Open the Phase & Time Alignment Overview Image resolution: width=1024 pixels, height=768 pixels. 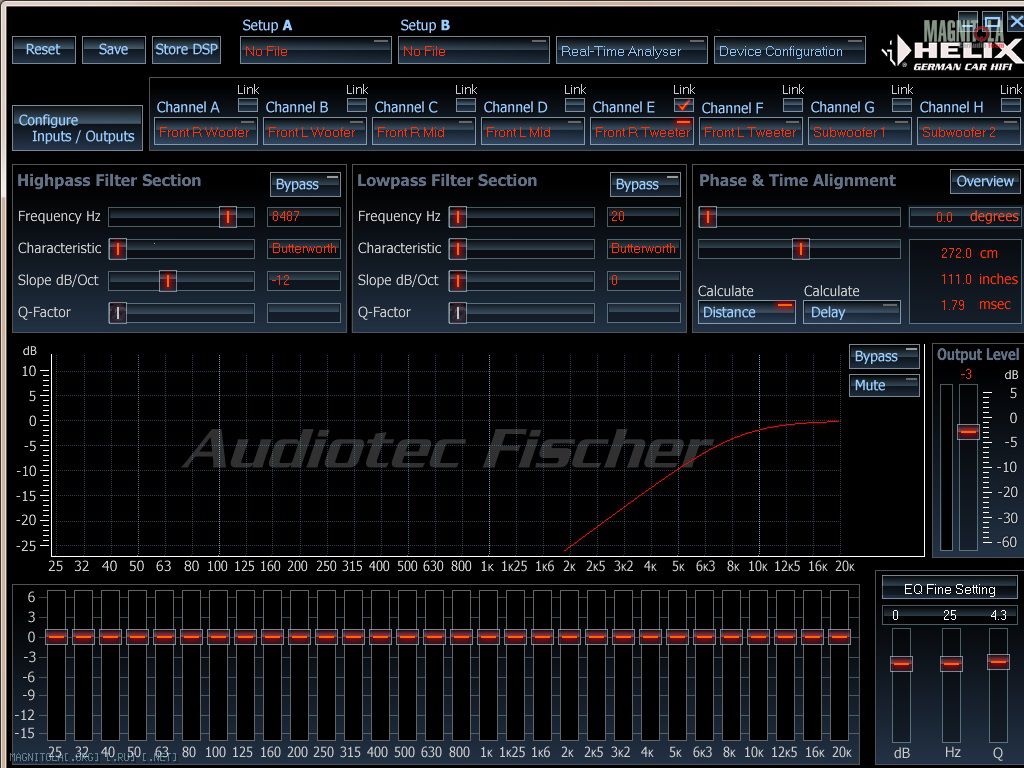coord(985,181)
